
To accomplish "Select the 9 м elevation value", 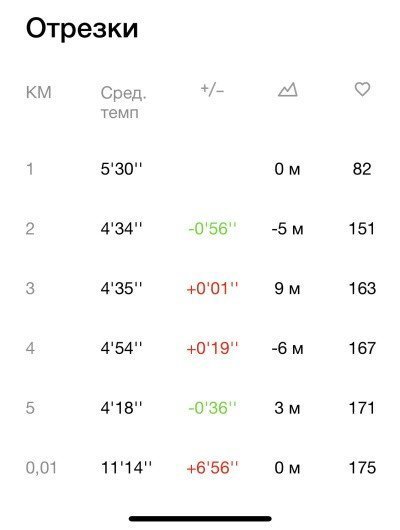I will [287, 288].
